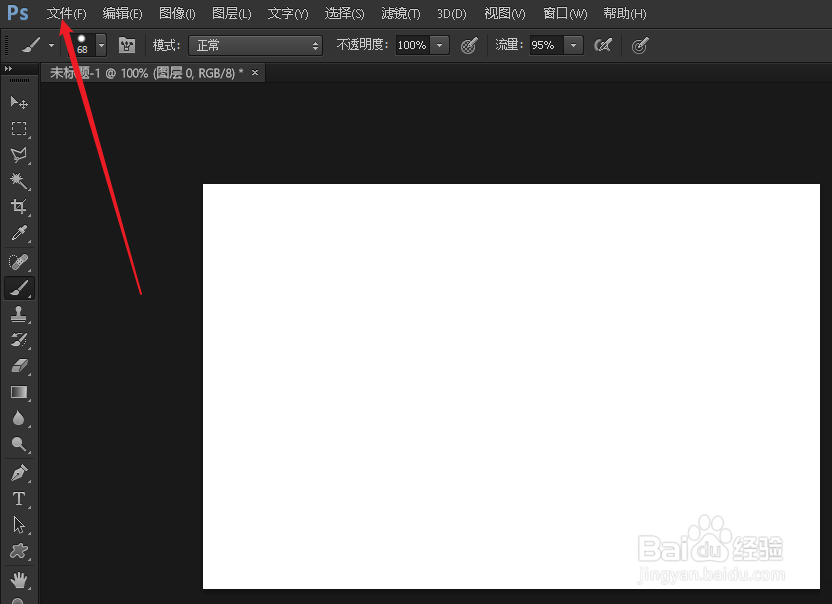Click the 模式 label

[167, 45]
